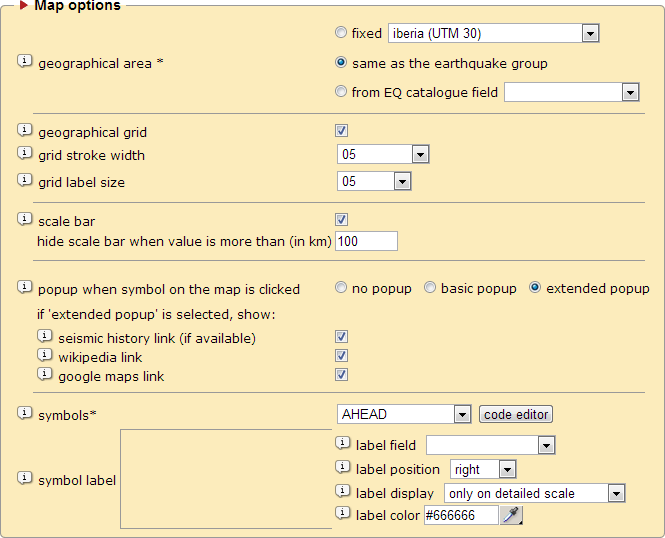This screenshot has width=665, height=538.
Task: Click the code editor button
Action: point(516,414)
